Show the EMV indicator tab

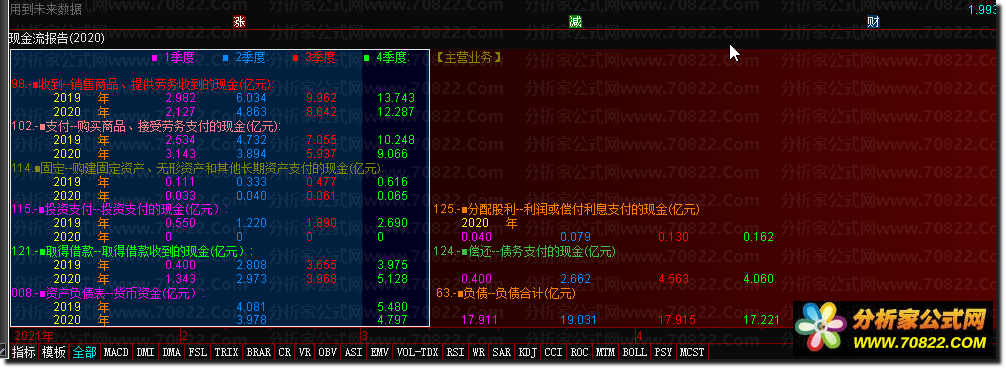point(380,352)
